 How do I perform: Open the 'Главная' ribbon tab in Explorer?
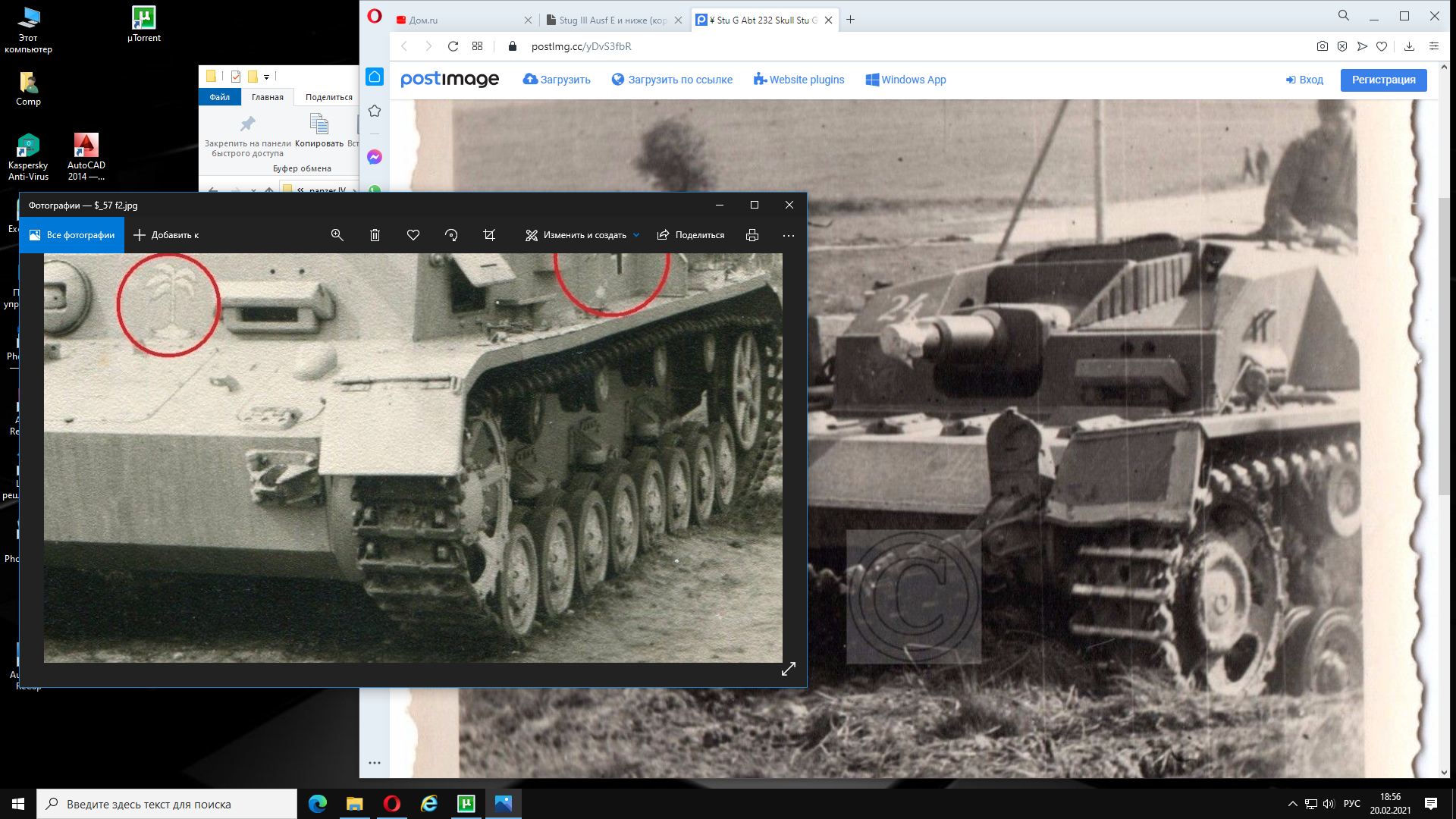point(268,97)
